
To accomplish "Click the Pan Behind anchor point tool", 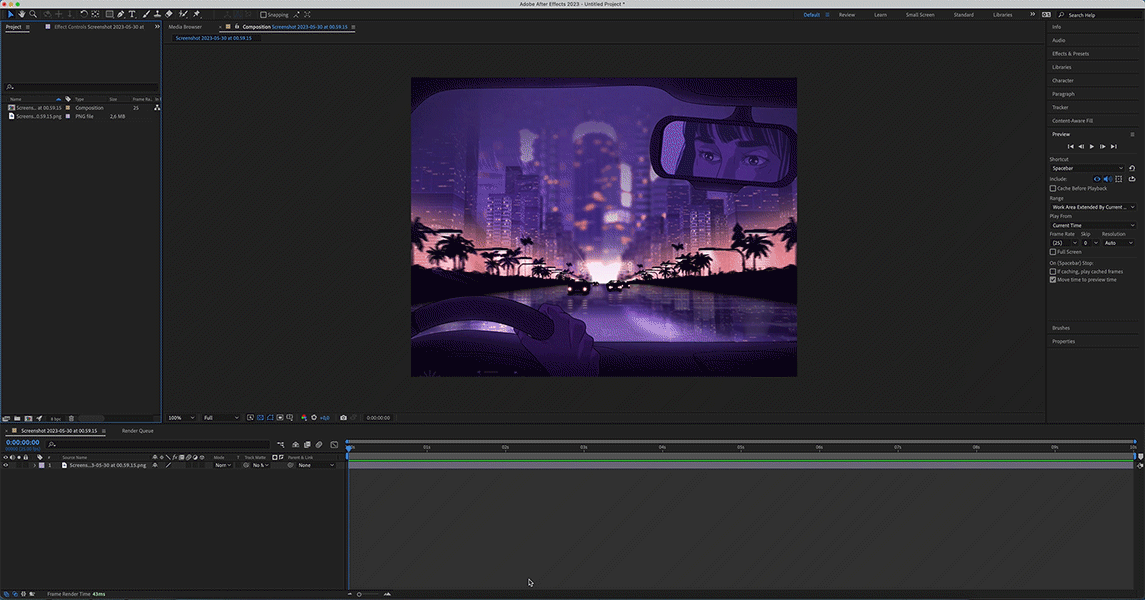I will point(95,14).
